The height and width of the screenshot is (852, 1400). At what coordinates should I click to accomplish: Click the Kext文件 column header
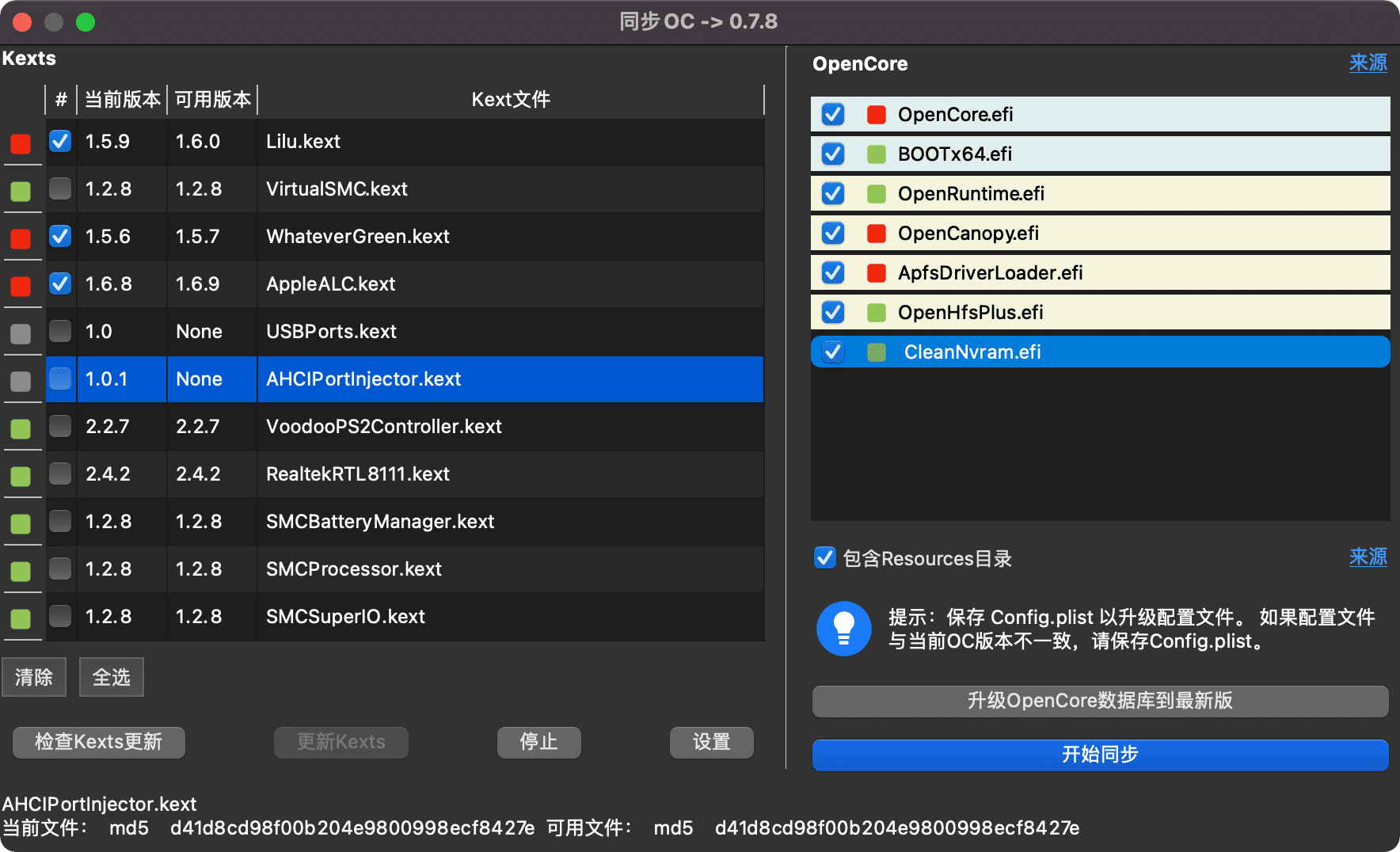point(511,100)
